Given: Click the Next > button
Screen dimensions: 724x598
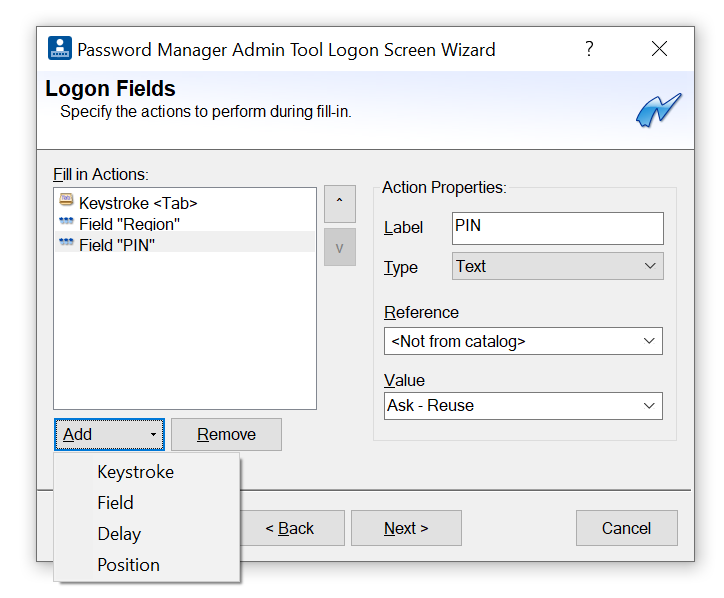Looking at the screenshot, I should [x=406, y=528].
